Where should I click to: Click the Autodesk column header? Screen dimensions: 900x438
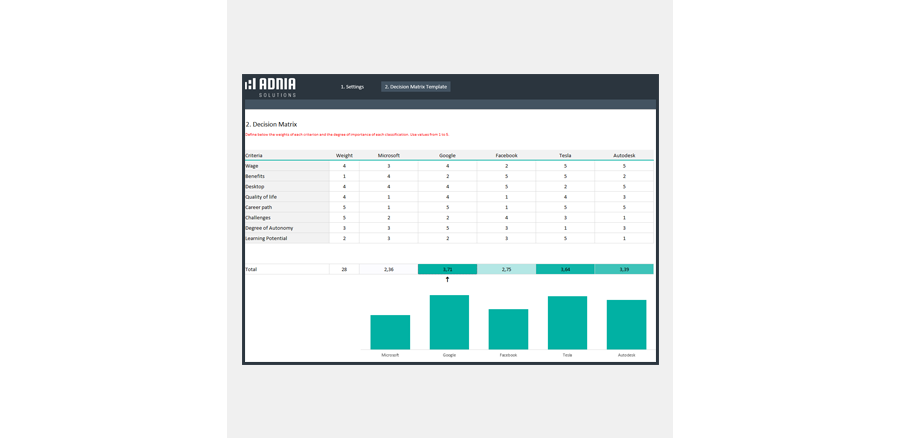[623, 155]
